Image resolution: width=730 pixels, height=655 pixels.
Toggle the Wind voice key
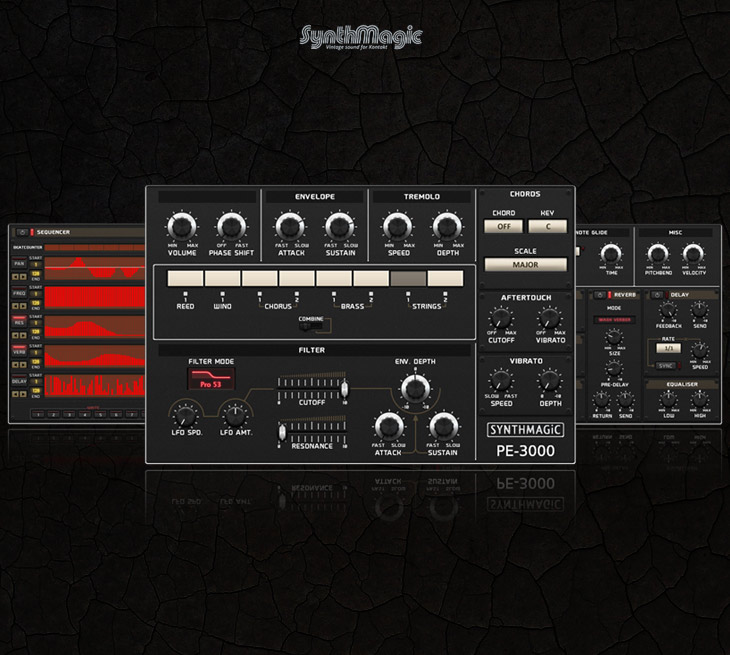coord(223,278)
